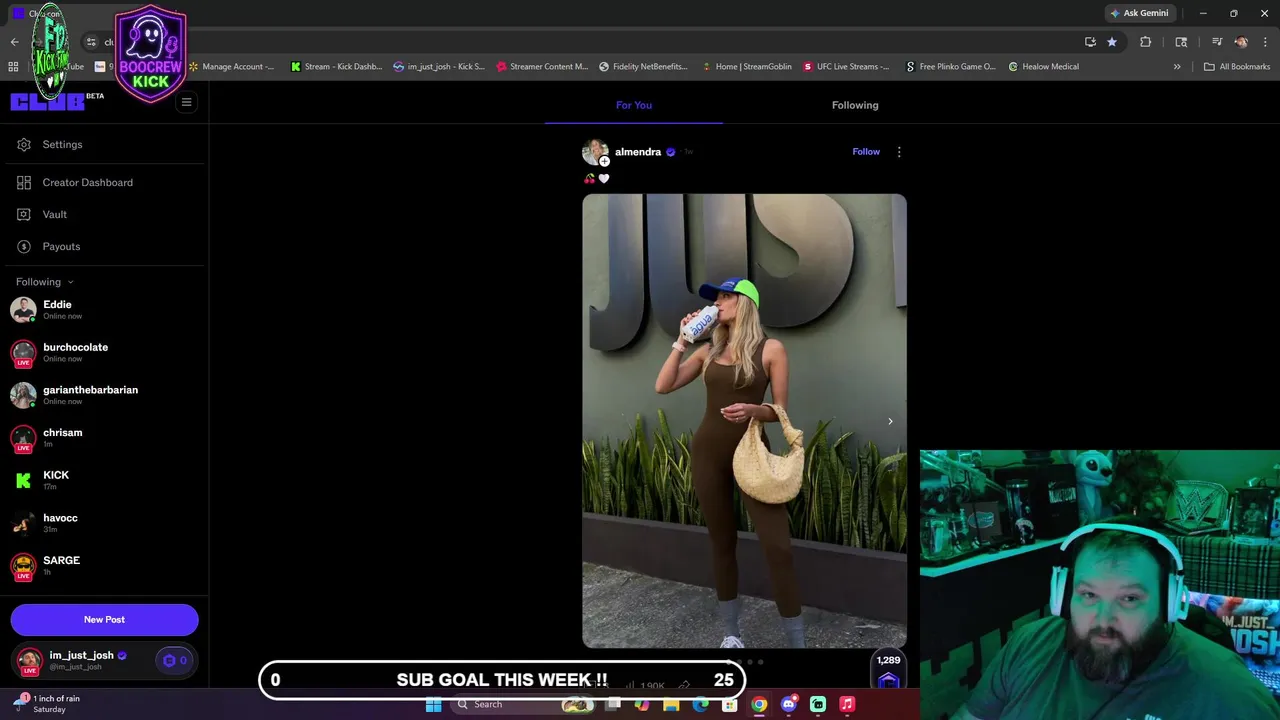Open burchocolate's live channel
The height and width of the screenshot is (720, 1280).
pos(104,353)
